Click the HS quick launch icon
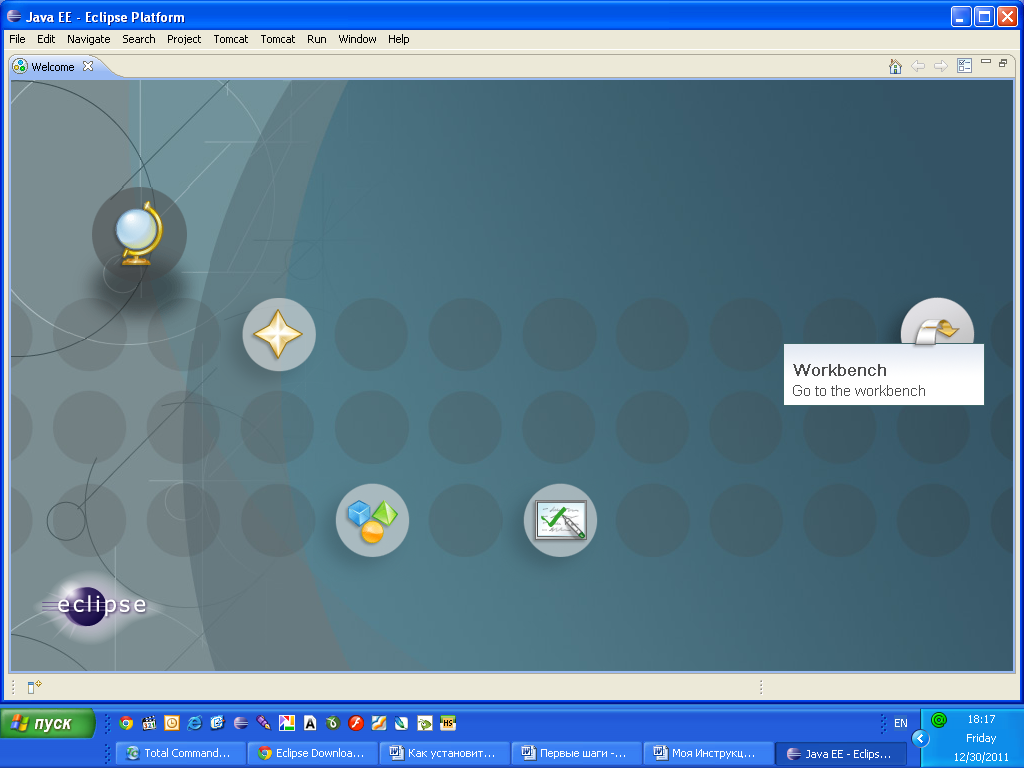1024x768 pixels. [448, 723]
